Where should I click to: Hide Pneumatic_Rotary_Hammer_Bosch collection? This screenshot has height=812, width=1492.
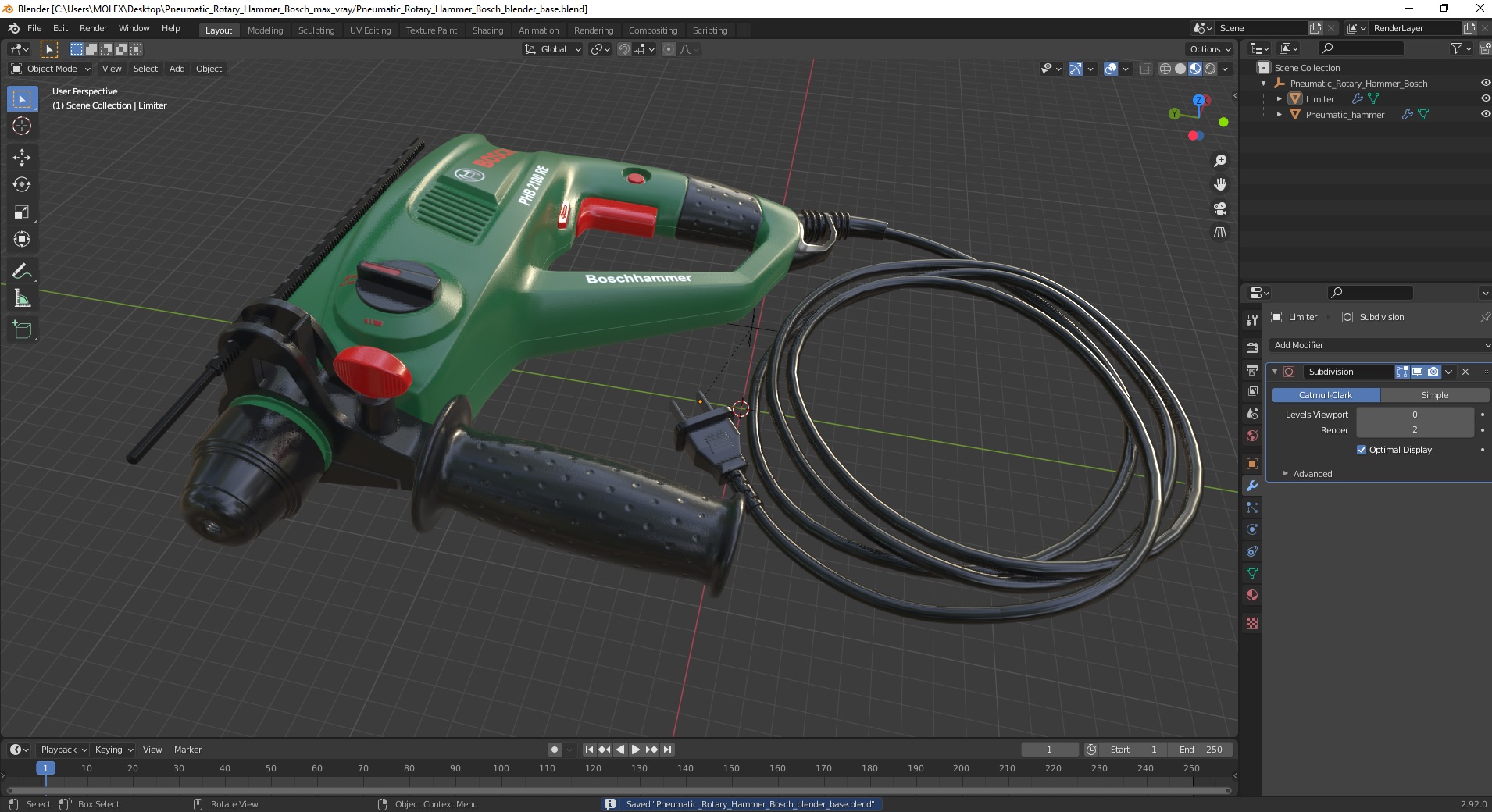(1485, 83)
